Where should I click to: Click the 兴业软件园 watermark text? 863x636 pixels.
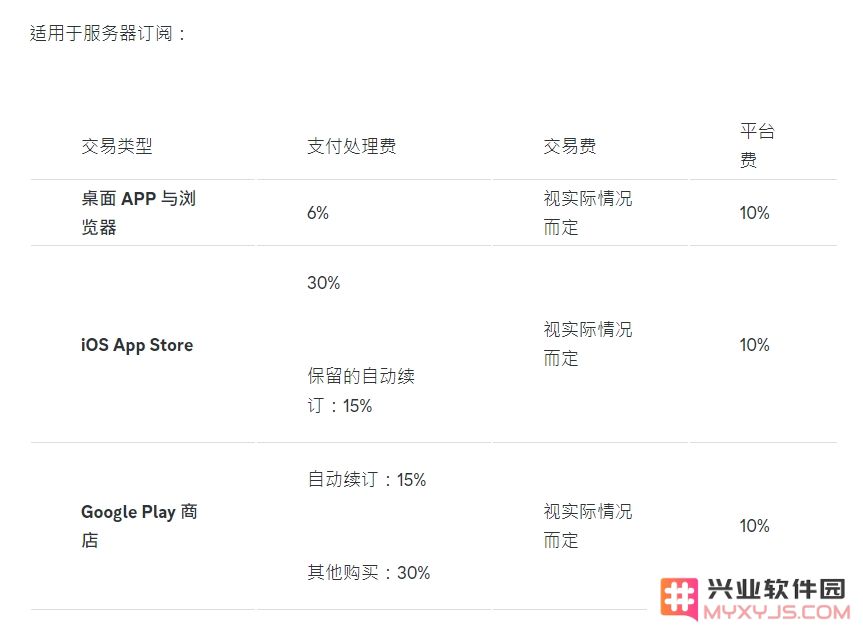pos(776,589)
